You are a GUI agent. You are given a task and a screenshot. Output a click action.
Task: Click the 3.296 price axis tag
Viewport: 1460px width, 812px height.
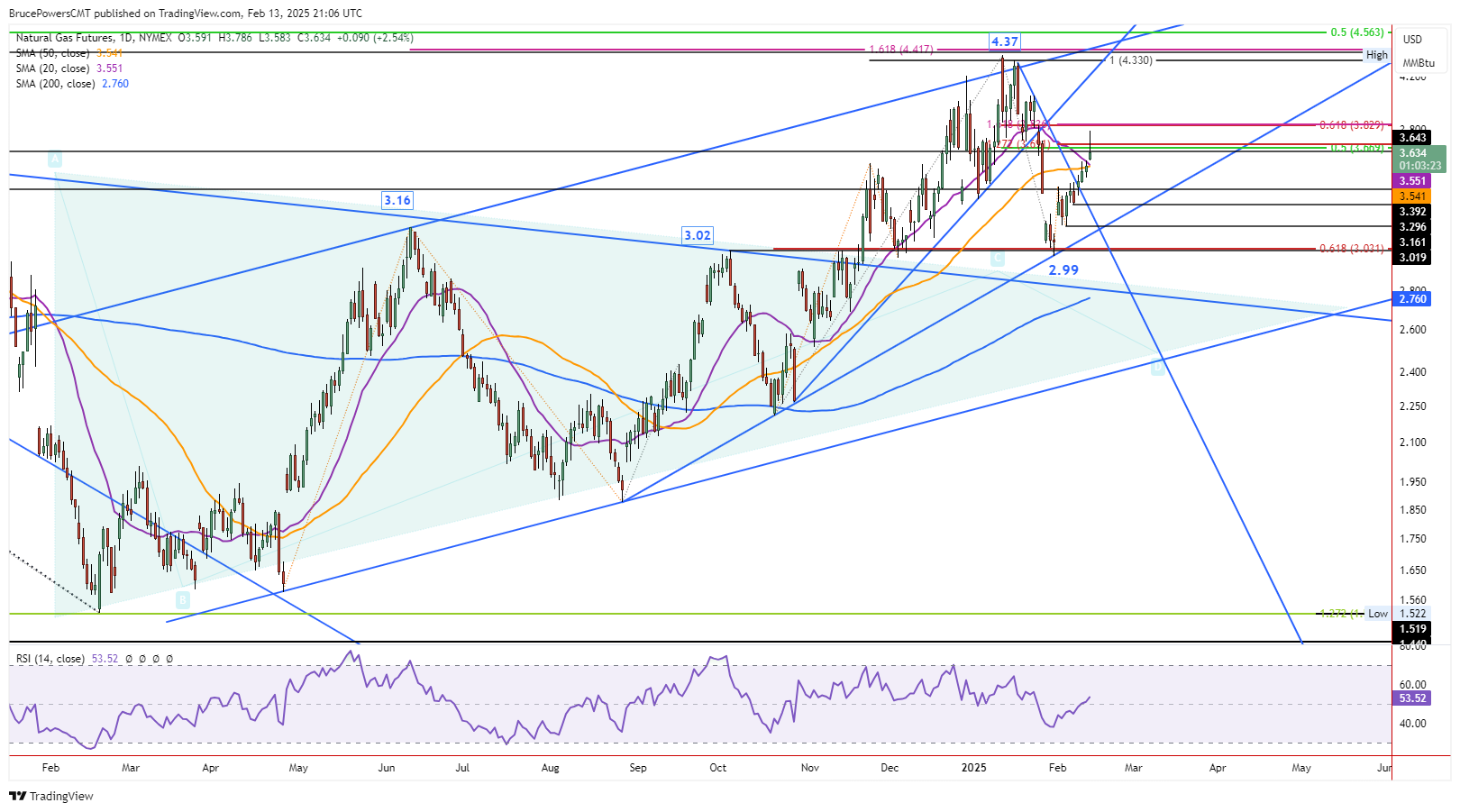pos(1412,227)
